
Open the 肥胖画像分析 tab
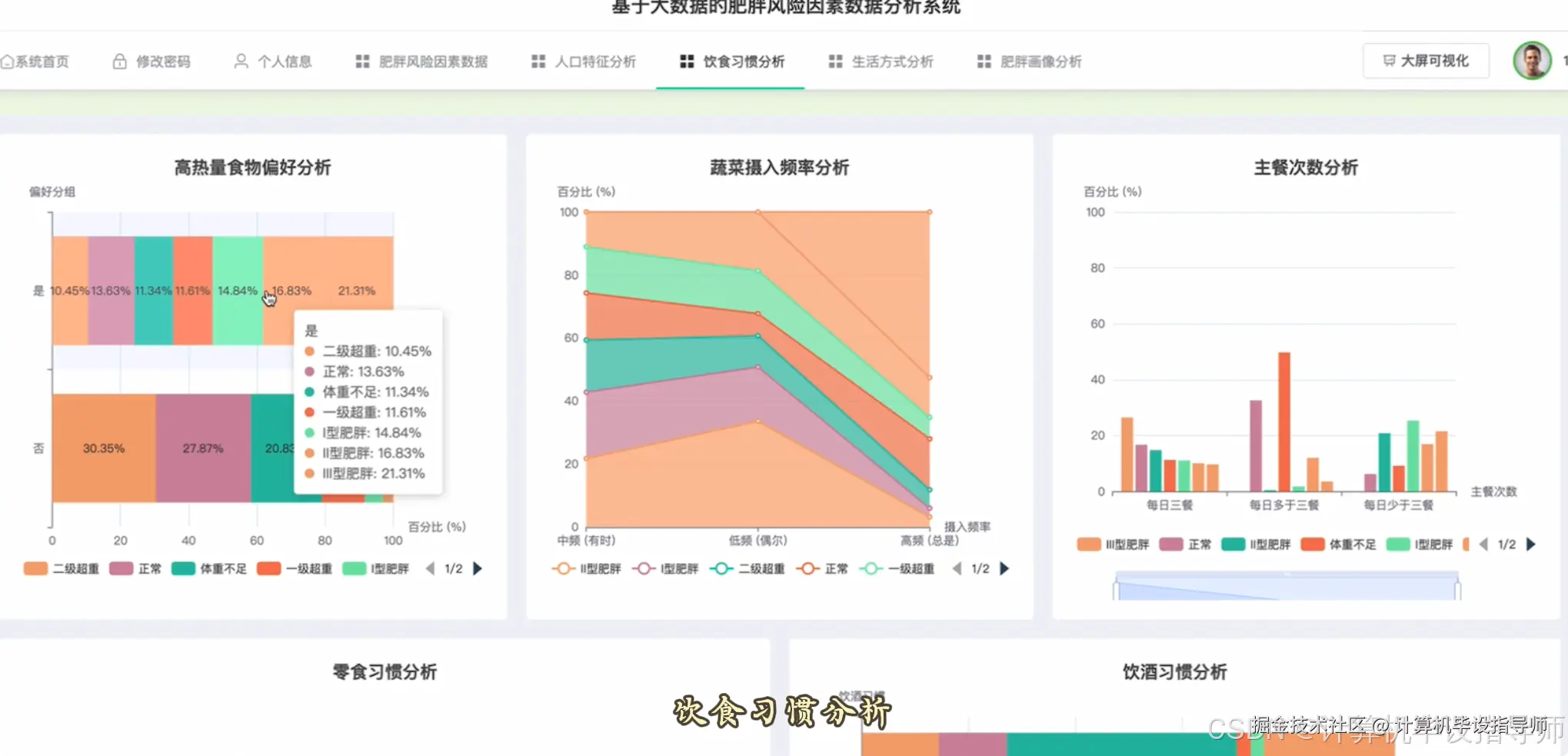[x=1029, y=62]
